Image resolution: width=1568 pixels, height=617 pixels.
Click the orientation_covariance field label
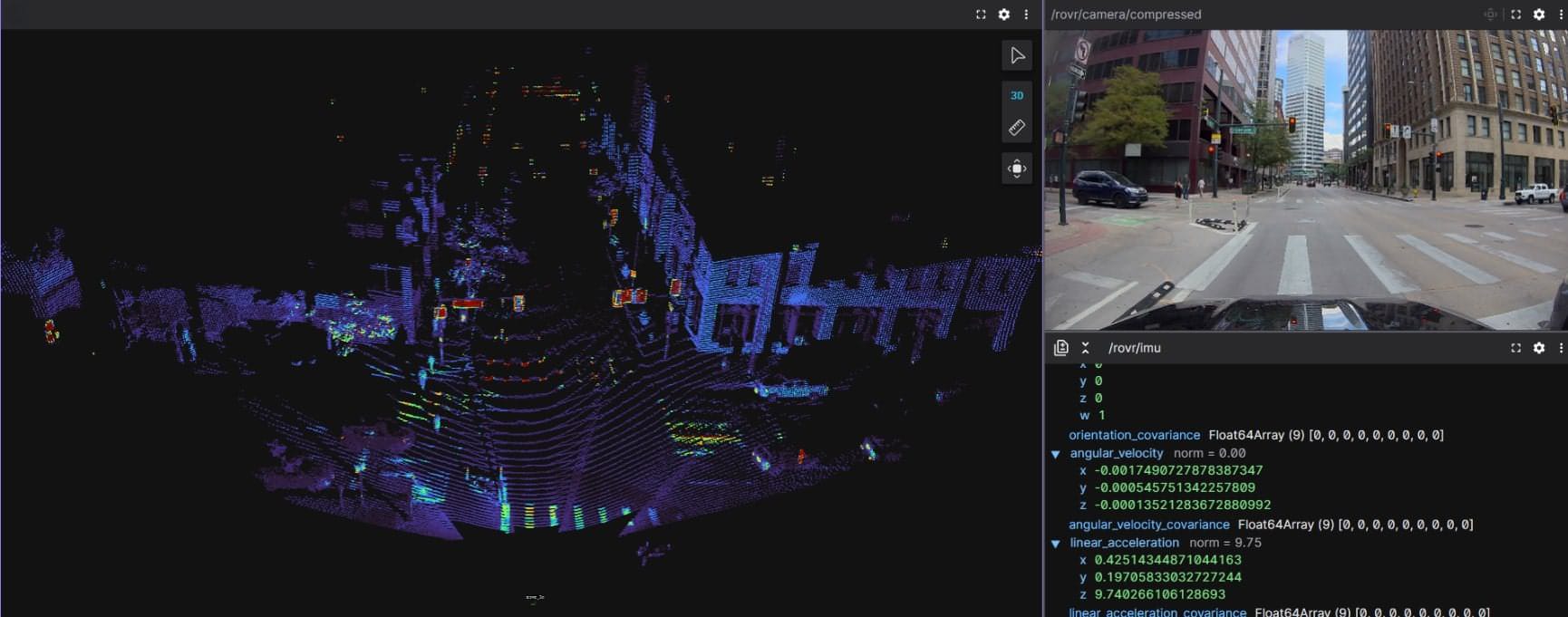coord(1134,435)
